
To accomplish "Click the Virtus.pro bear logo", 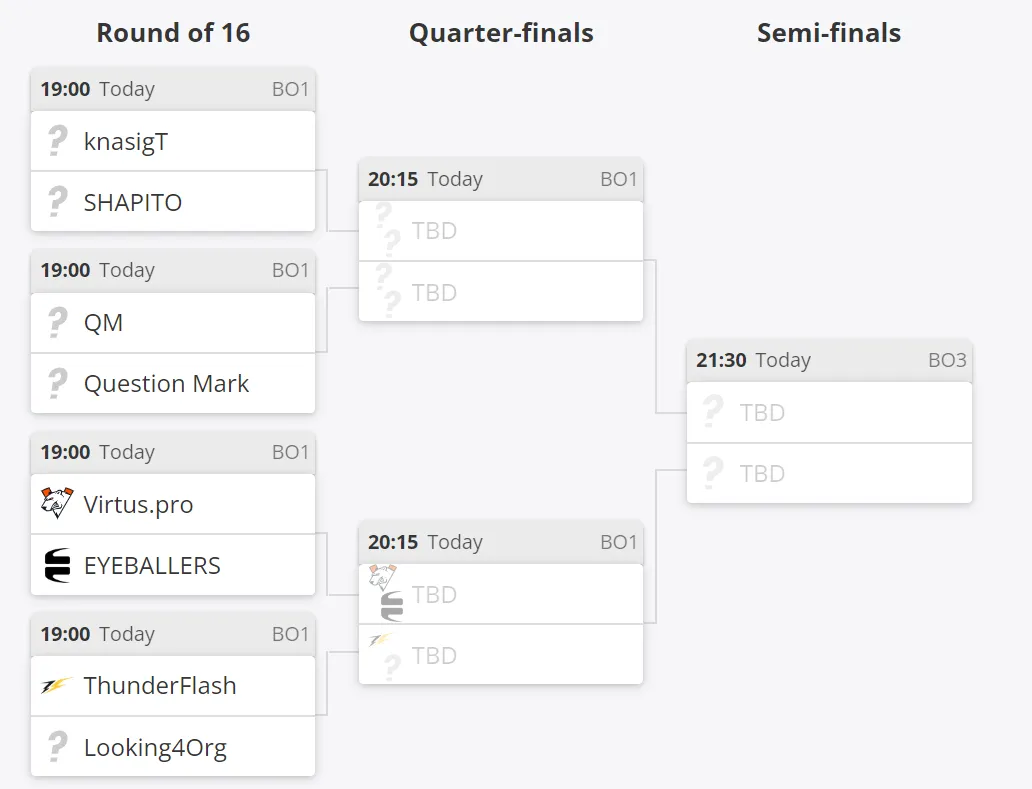I will (57, 503).
